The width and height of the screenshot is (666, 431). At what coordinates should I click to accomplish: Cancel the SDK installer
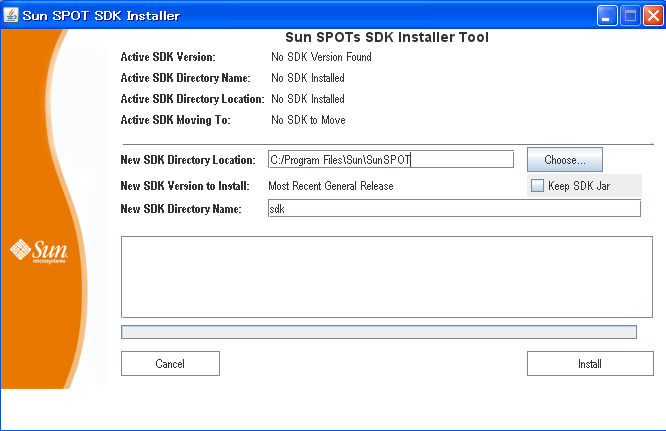170,363
